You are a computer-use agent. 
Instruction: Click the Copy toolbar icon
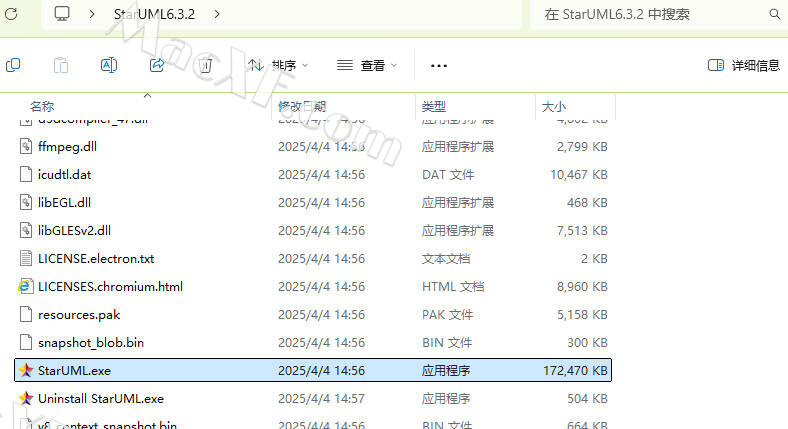[x=13, y=65]
